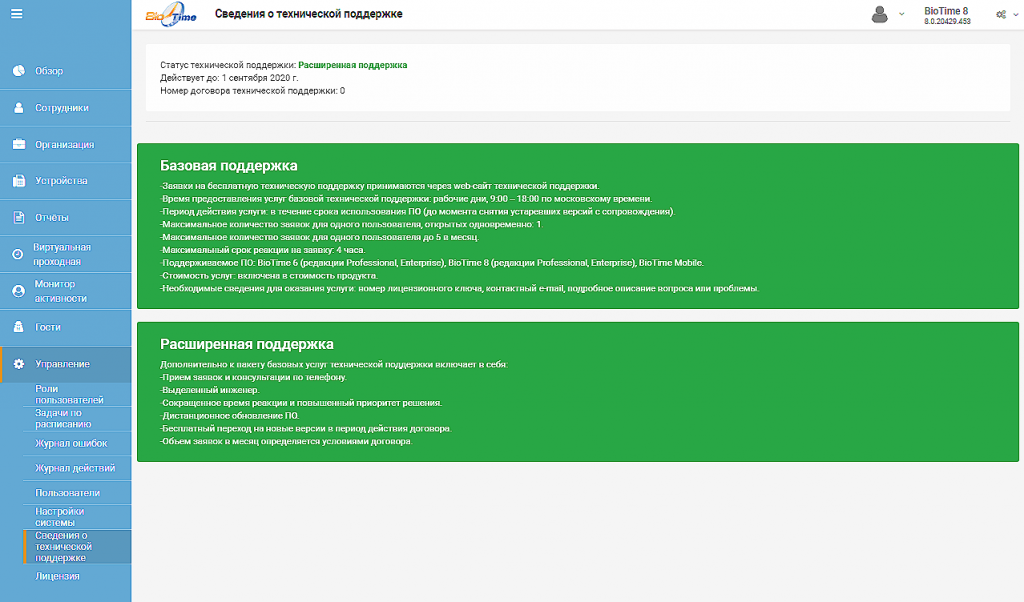Select Сведения о технической поддержке submenu item

tap(77, 547)
